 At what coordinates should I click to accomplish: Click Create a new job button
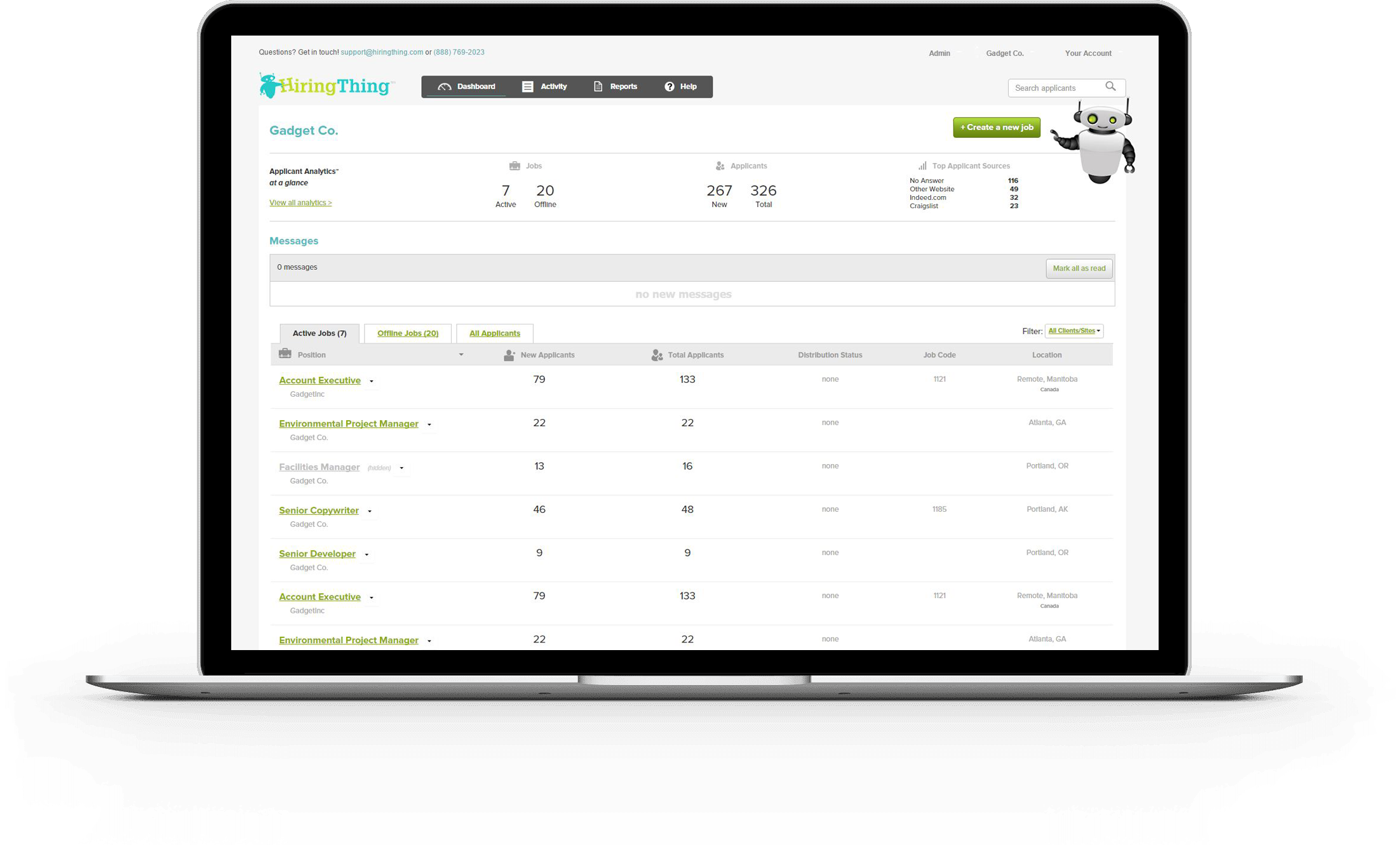click(997, 128)
